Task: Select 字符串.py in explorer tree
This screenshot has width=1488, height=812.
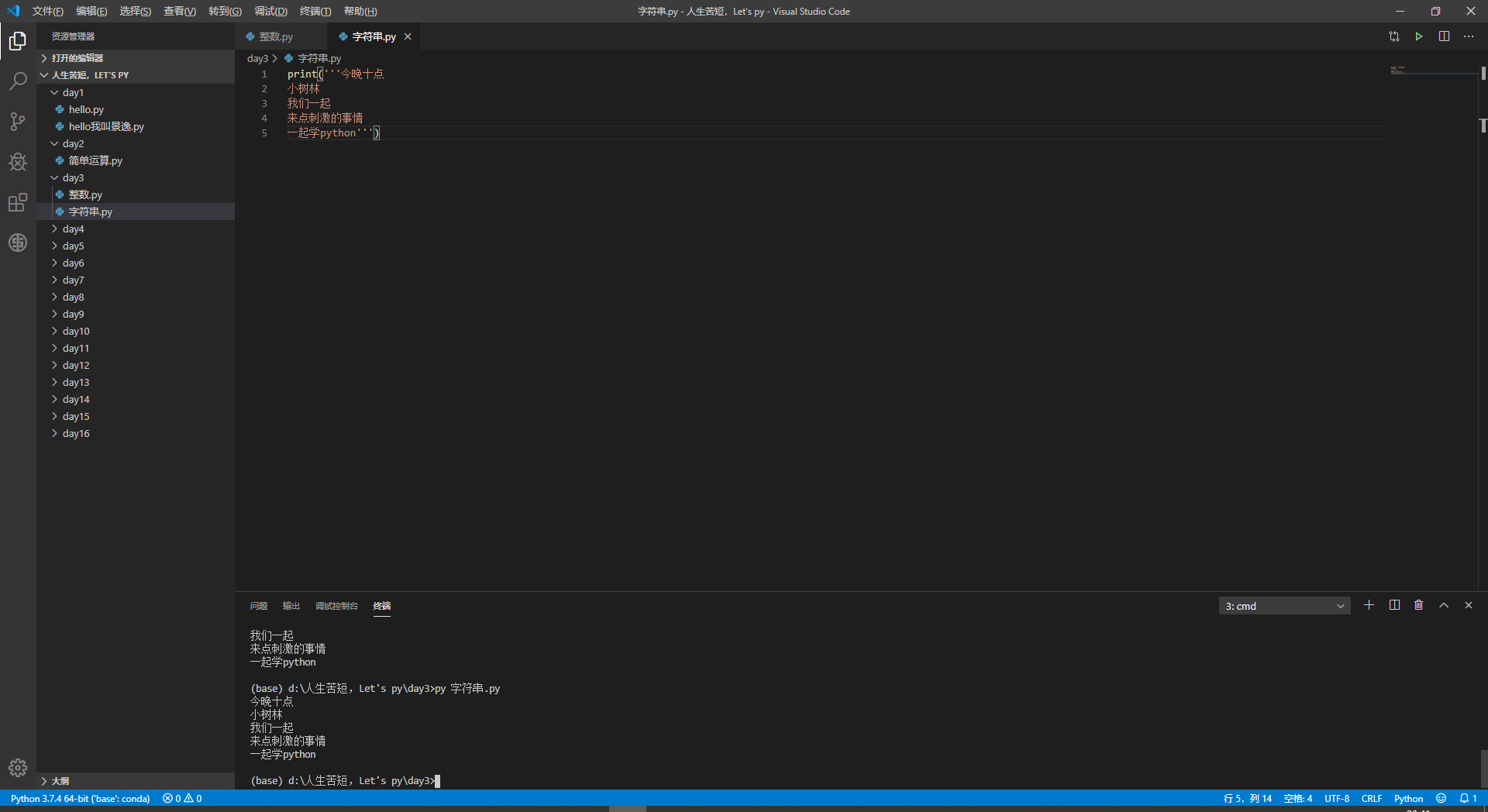Action: (x=136, y=212)
